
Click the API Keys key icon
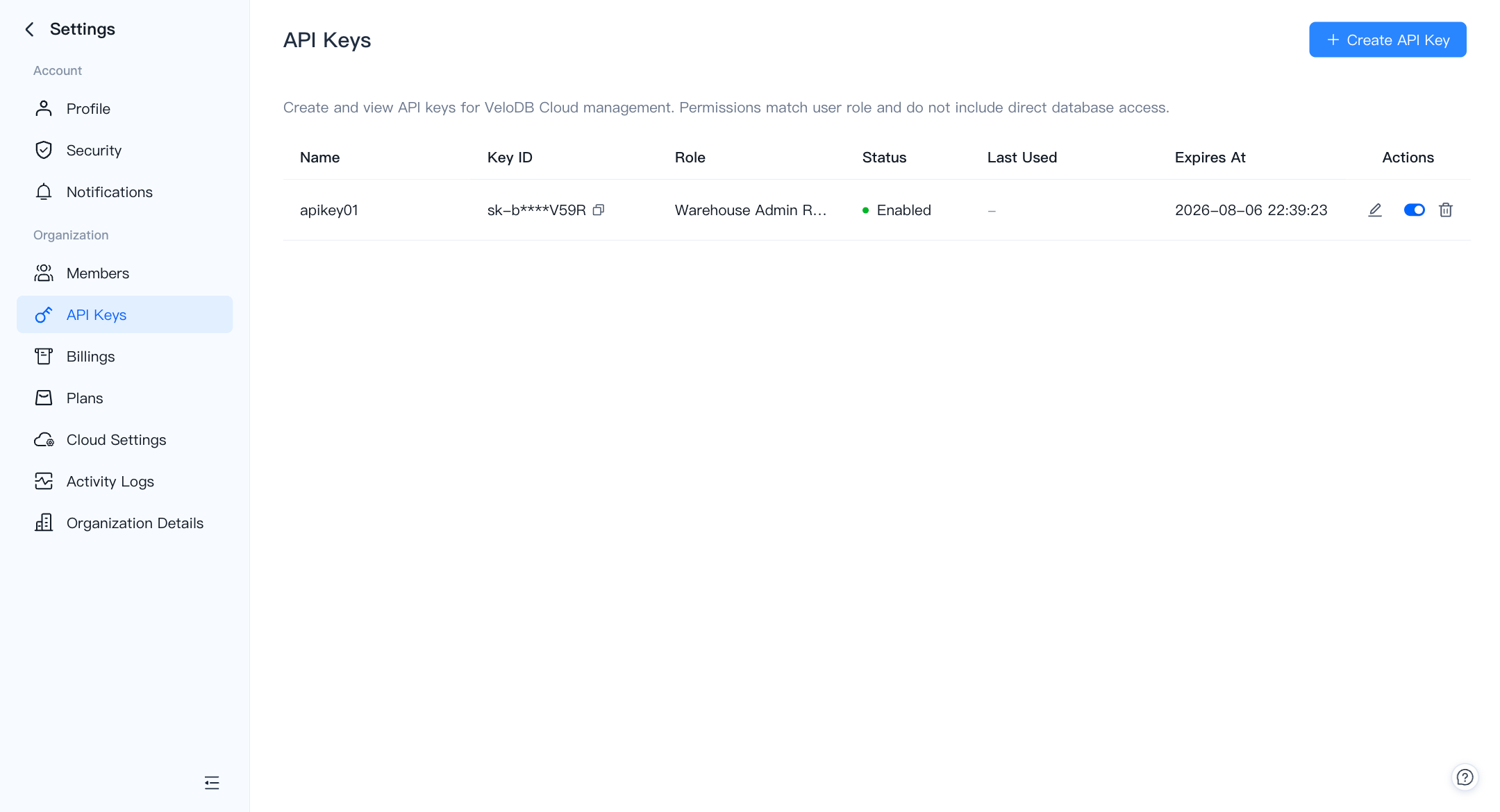(44, 315)
